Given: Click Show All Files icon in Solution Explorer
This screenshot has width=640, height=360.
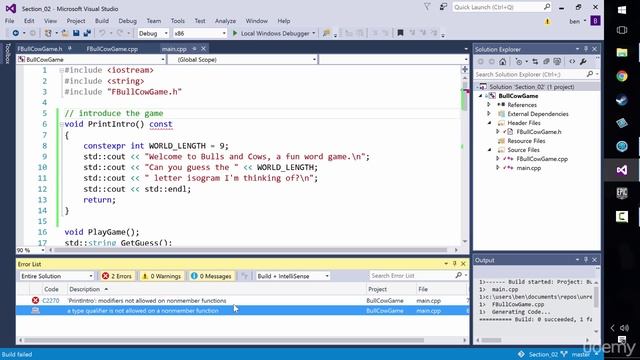Looking at the screenshot, I should [557, 62].
